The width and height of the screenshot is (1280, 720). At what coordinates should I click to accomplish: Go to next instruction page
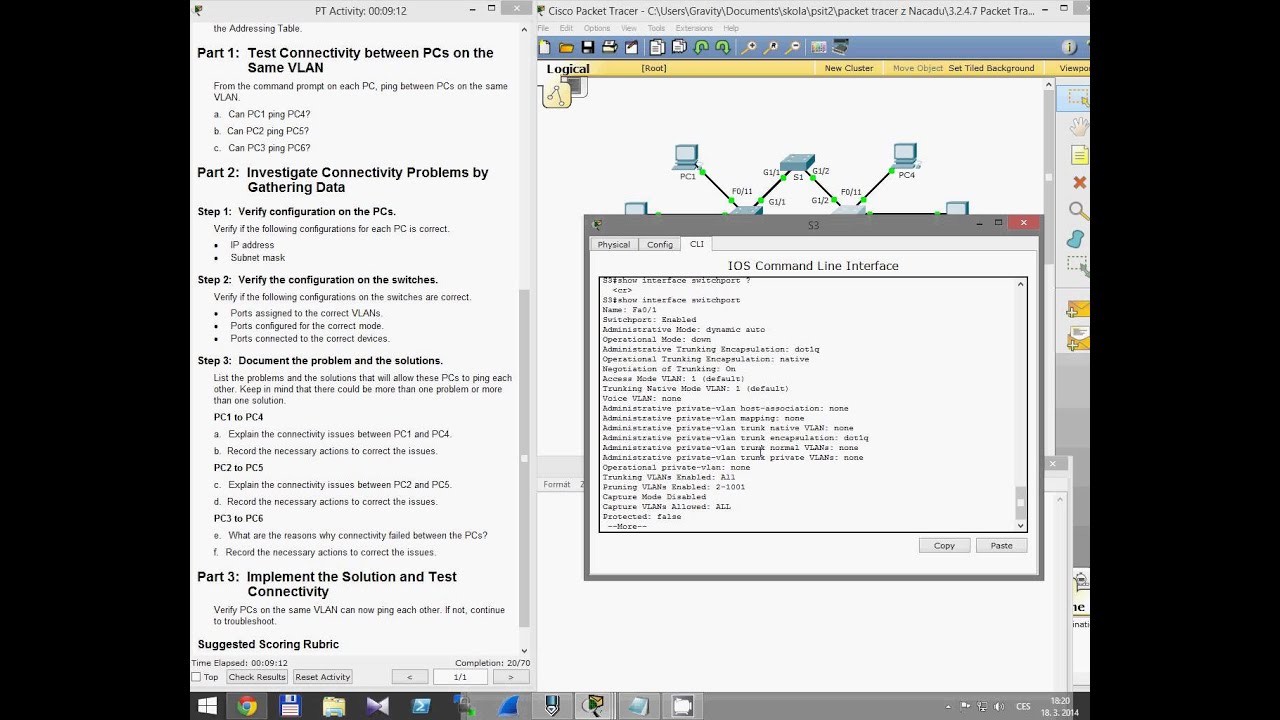coord(510,677)
